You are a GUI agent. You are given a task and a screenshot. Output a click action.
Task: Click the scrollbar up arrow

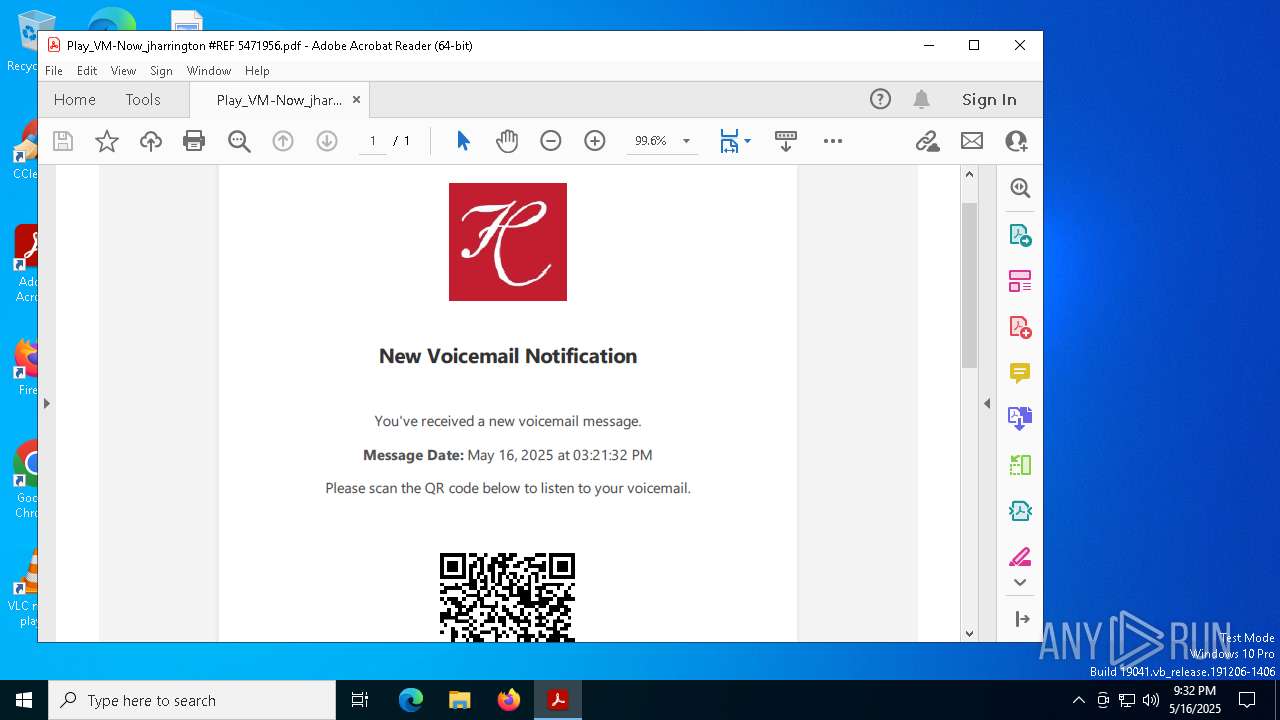click(x=969, y=174)
